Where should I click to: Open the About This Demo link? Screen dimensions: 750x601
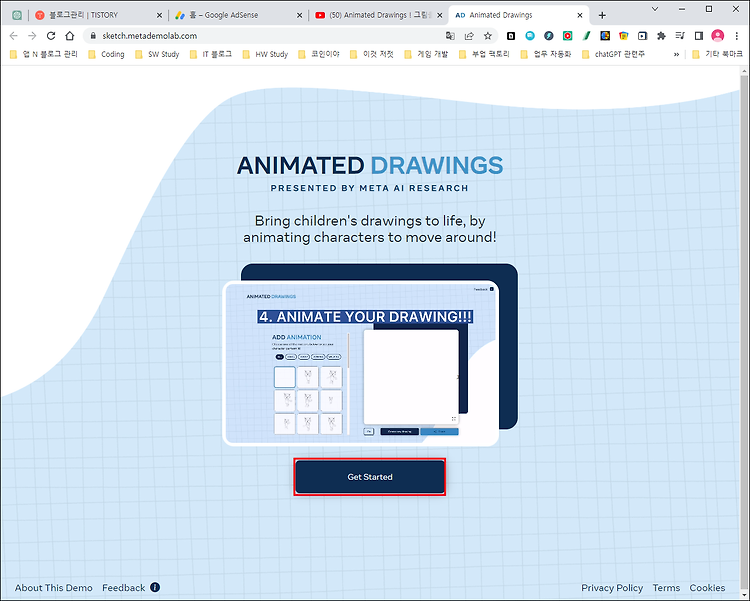[x=54, y=588]
